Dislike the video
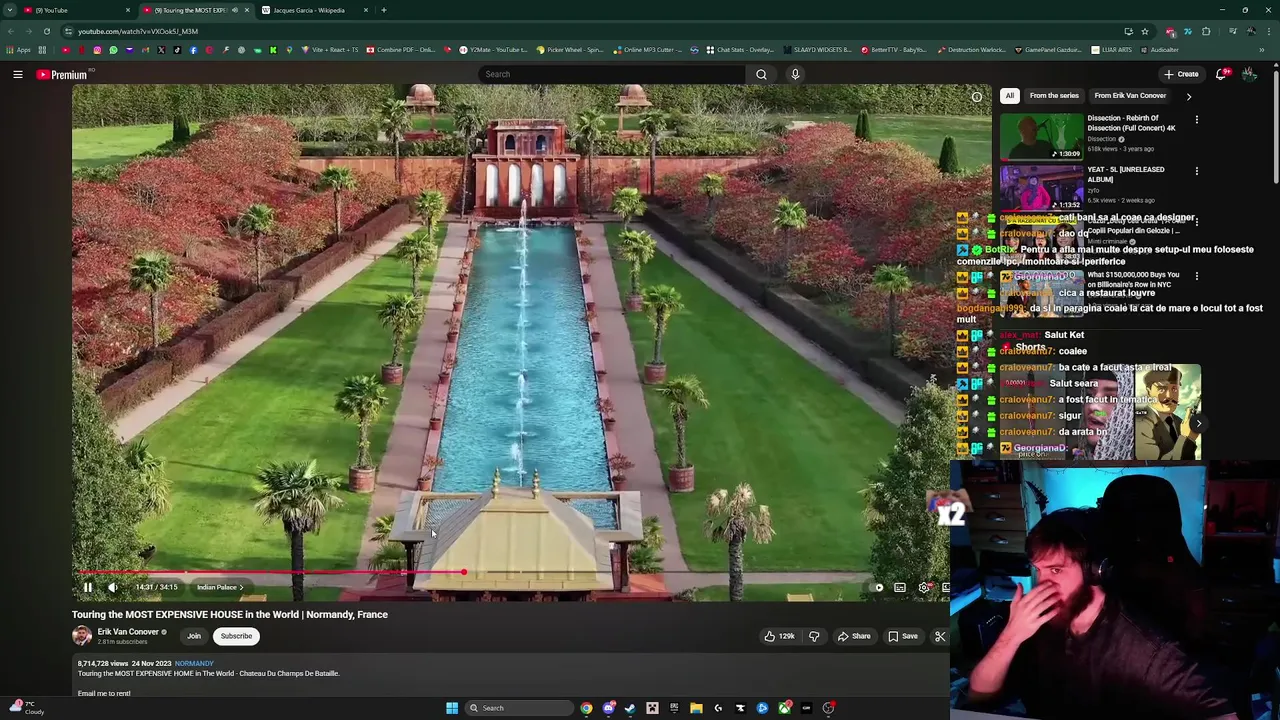Image resolution: width=1280 pixels, height=720 pixels. (x=814, y=636)
